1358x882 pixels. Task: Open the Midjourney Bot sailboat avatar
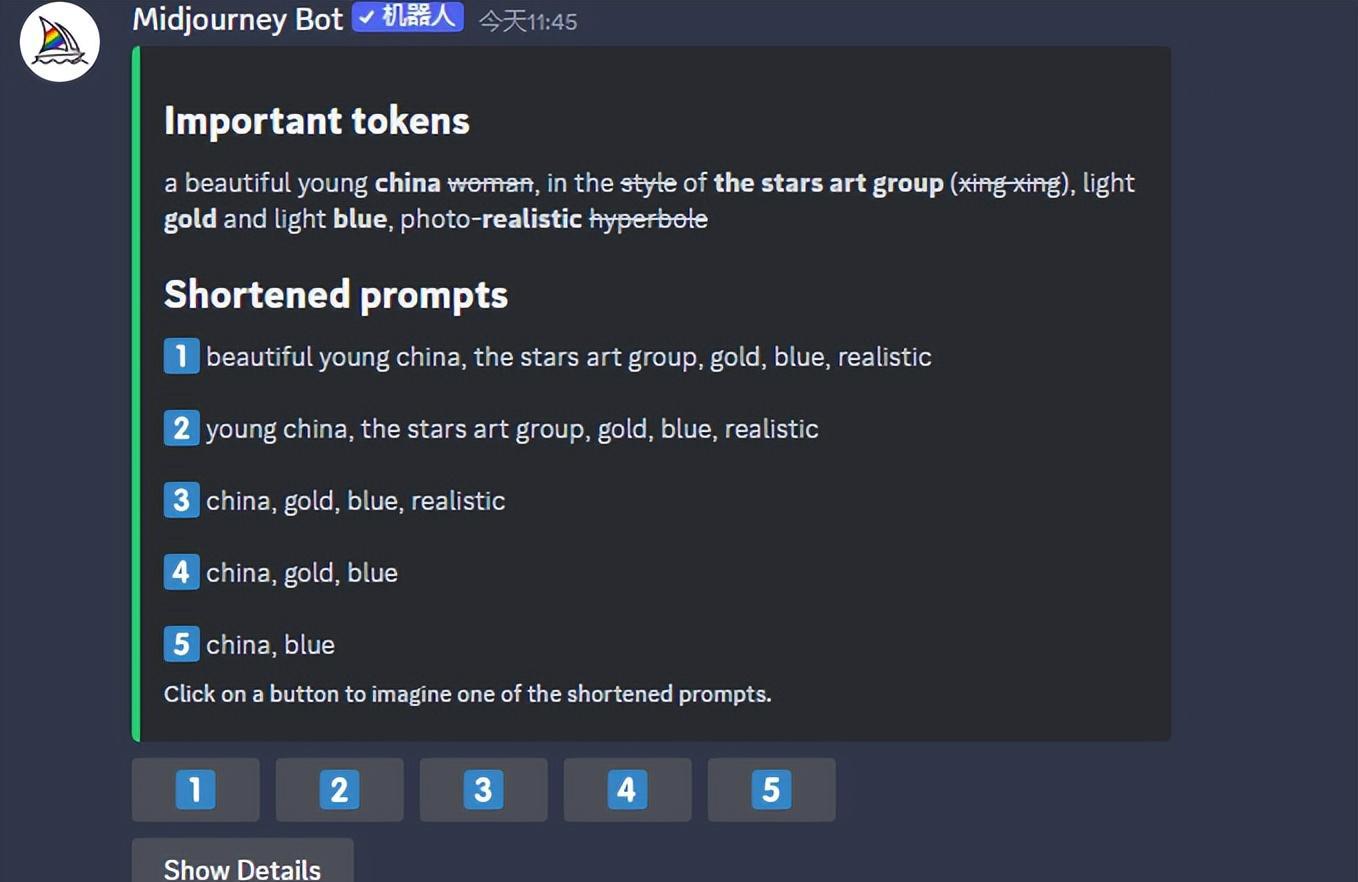(60, 42)
